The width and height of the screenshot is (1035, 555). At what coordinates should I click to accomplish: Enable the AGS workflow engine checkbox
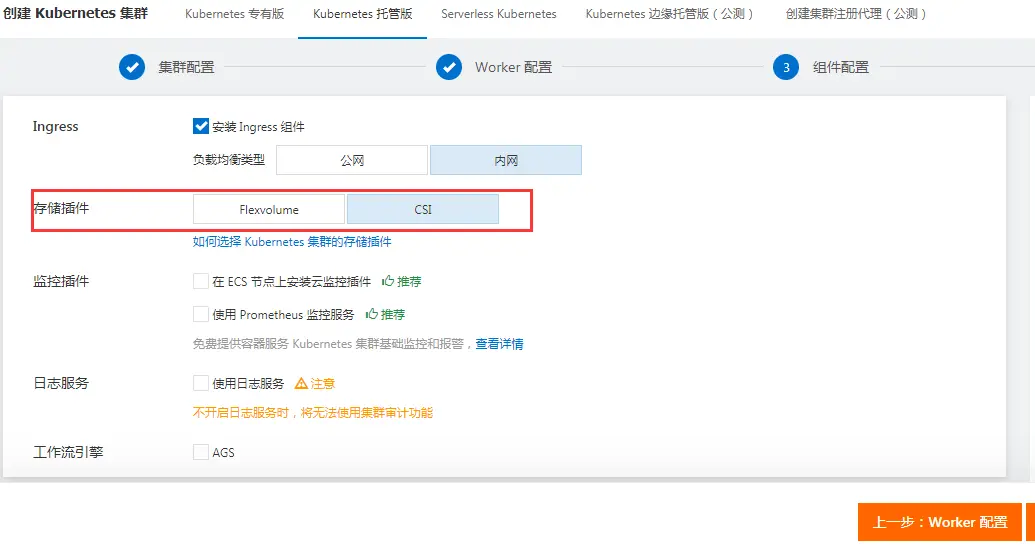(x=201, y=452)
